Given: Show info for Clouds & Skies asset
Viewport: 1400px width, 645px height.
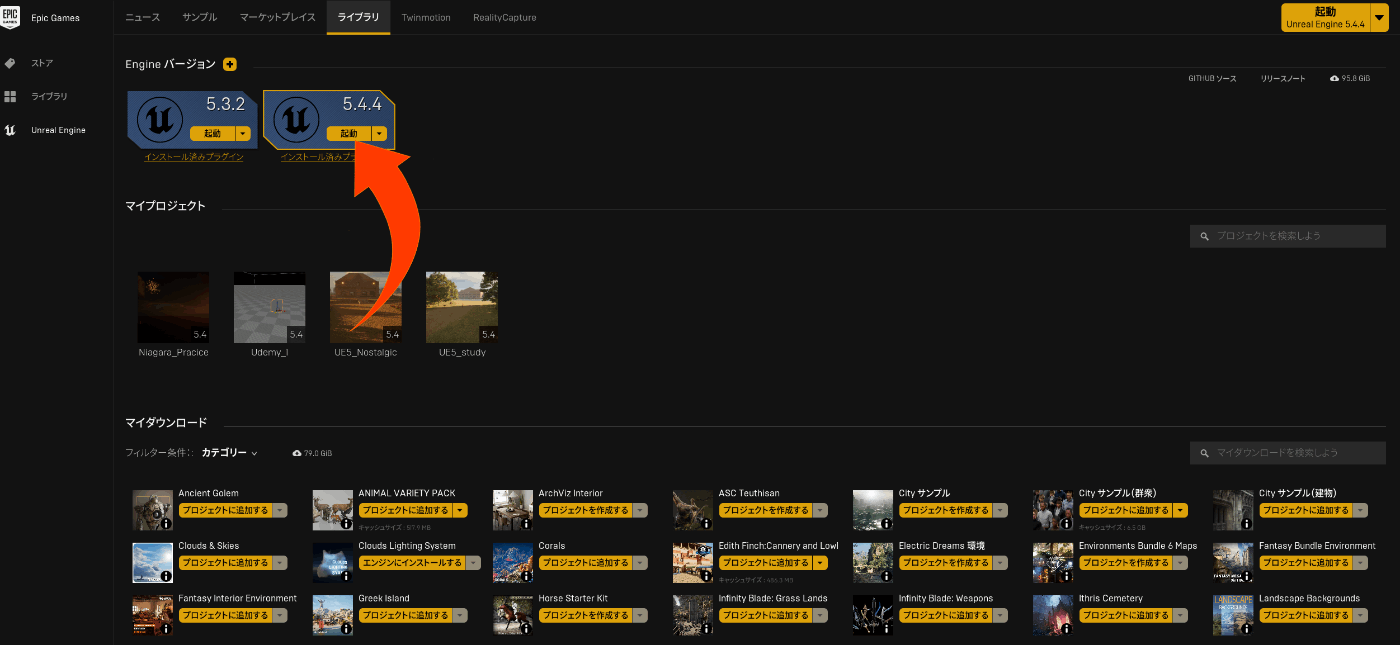Looking at the screenshot, I should point(166,576).
